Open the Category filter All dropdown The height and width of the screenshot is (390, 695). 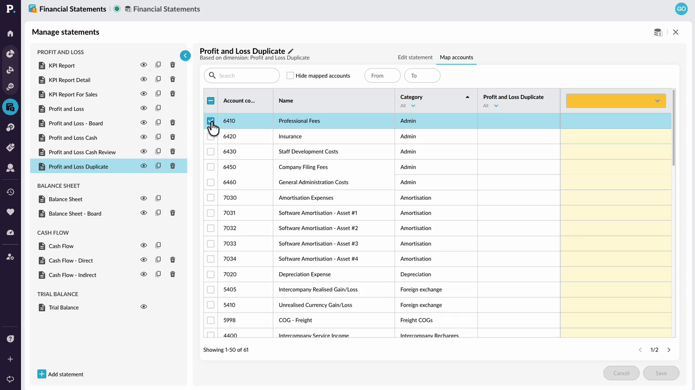pos(408,106)
